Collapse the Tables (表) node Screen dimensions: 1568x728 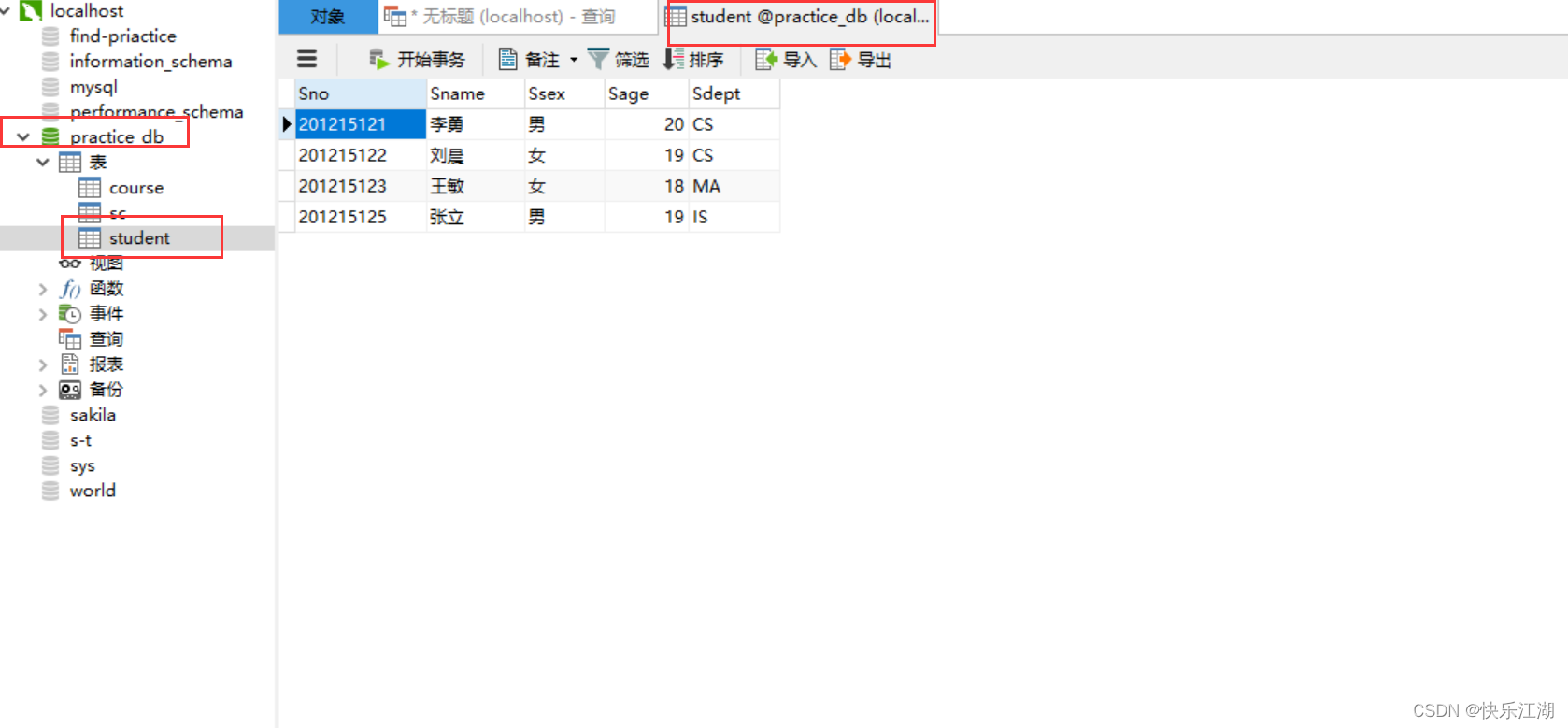(x=43, y=163)
